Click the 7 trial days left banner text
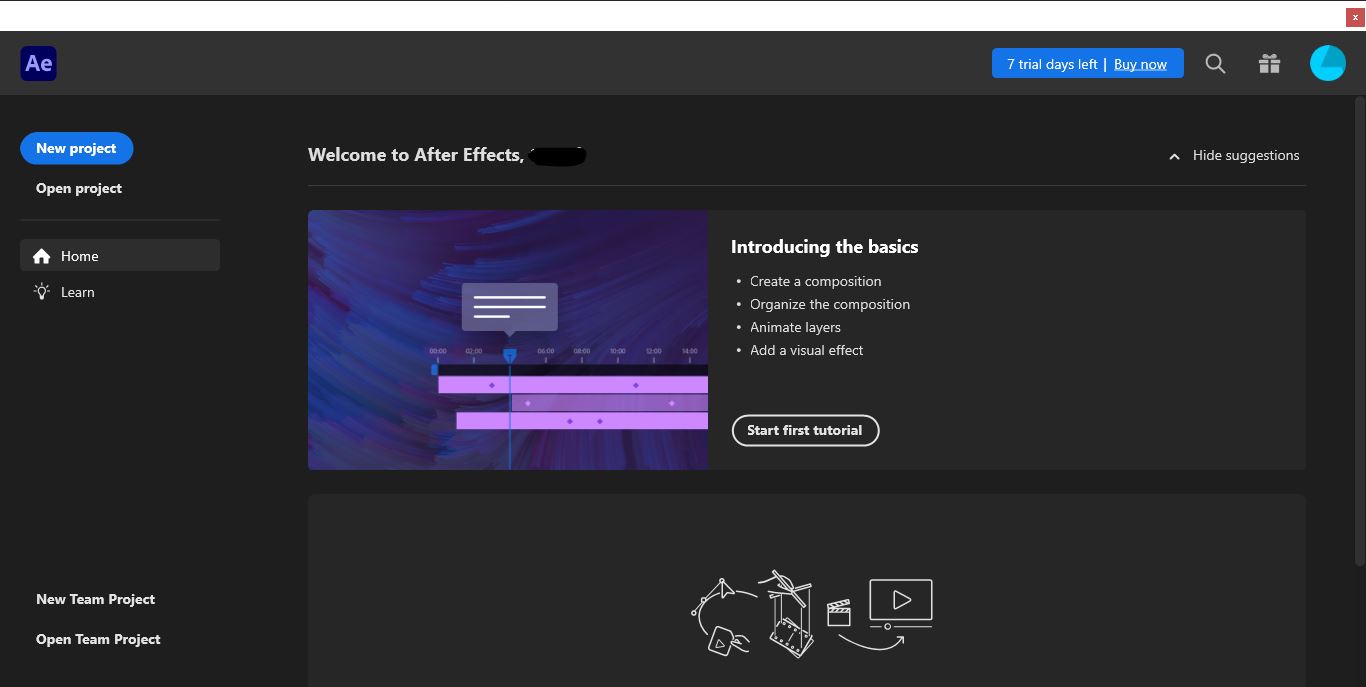The image size is (1366, 687). click(x=1052, y=64)
